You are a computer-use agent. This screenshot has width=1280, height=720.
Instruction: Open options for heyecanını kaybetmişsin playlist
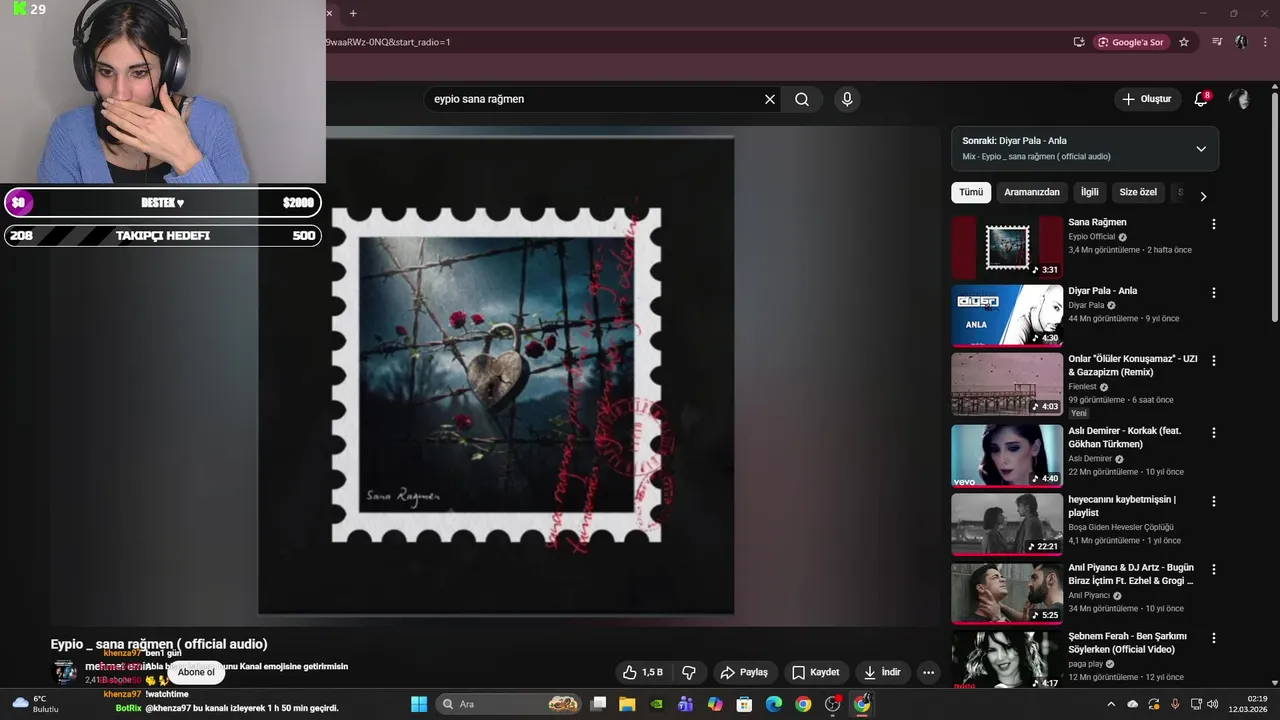click(1214, 501)
